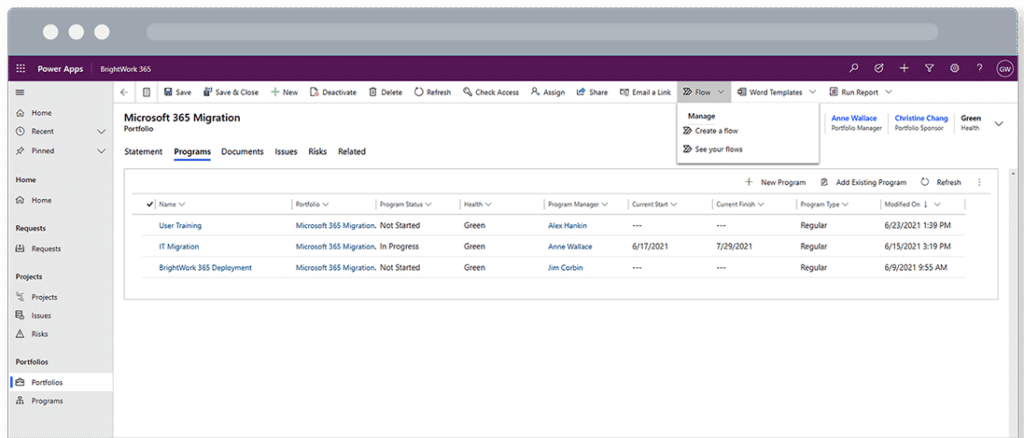Click the back arrow in command bar
Viewport: 1024px width, 438px height.
pos(123,92)
